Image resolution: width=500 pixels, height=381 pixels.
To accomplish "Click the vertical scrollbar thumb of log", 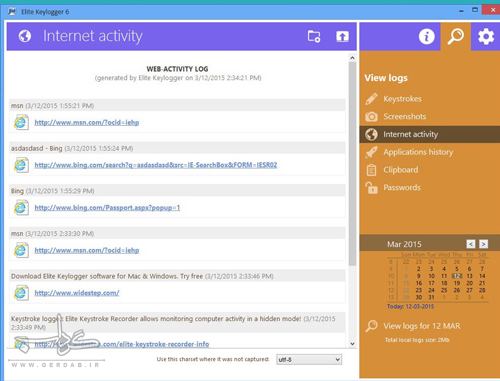I will point(352,164).
